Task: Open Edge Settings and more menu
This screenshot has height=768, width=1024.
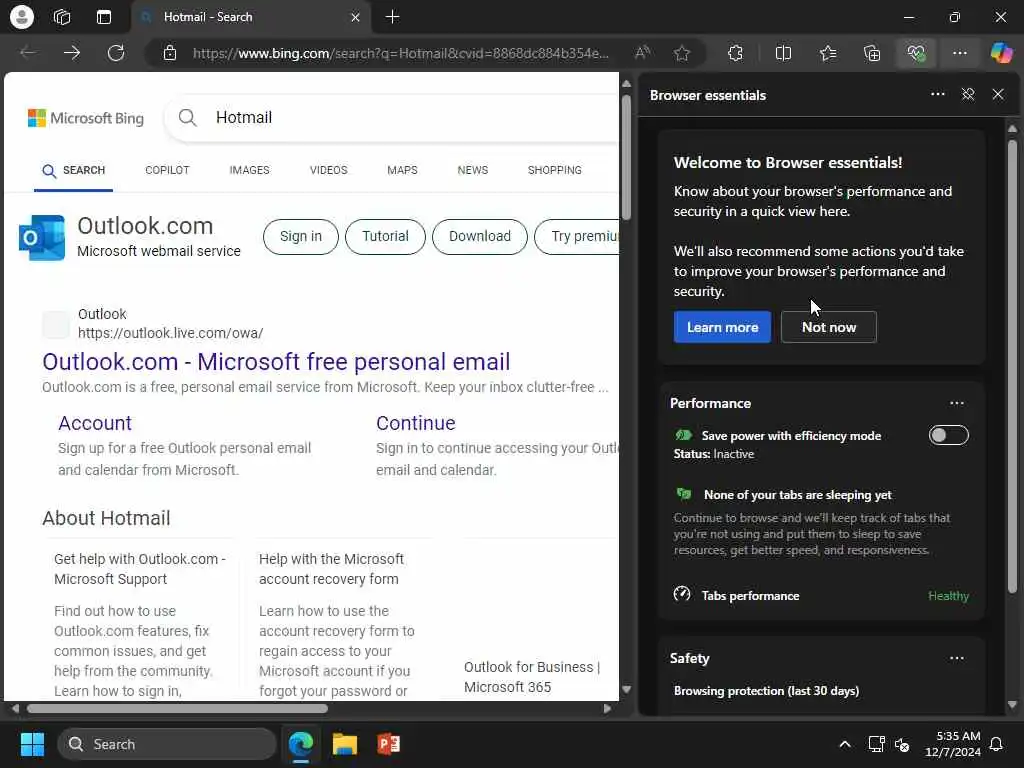Action: 959,53
